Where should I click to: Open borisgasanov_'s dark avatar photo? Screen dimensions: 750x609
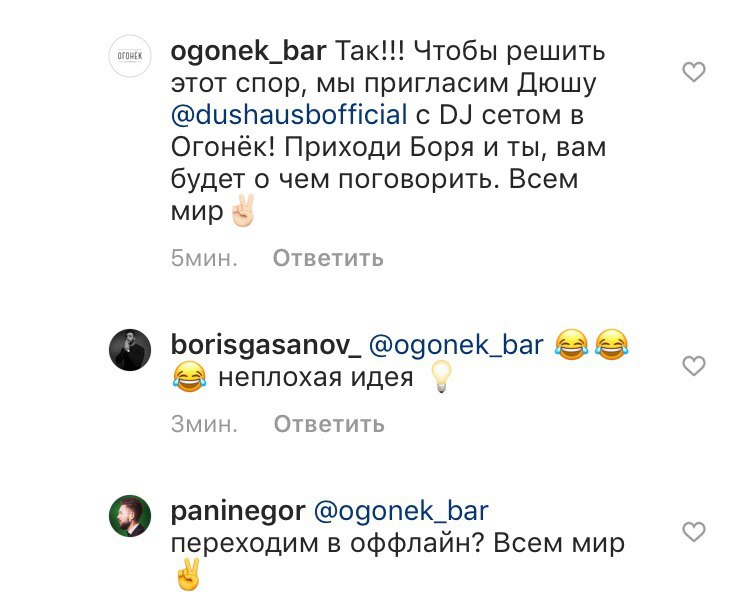(130, 350)
